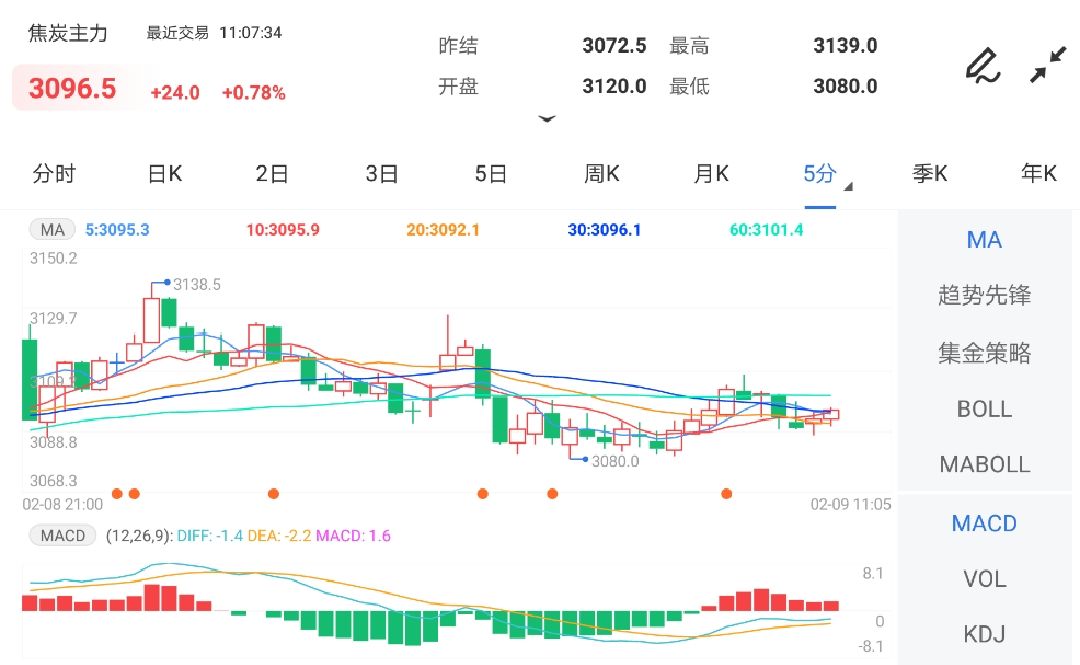Switch to the 月K tab
1080x665 pixels.
click(x=711, y=174)
